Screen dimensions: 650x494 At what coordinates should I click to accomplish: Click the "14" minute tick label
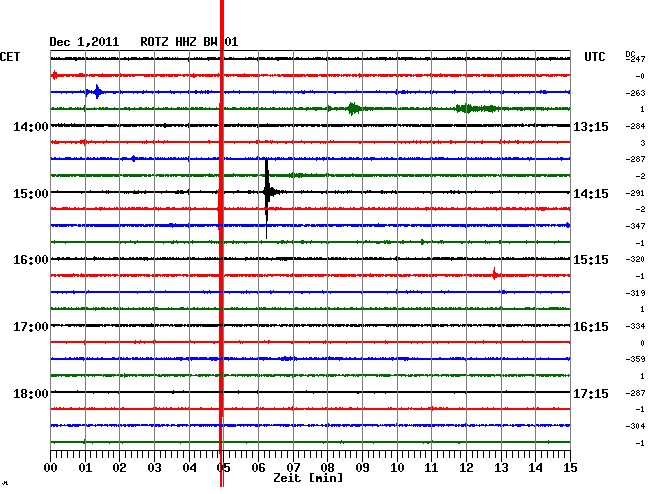(536, 468)
